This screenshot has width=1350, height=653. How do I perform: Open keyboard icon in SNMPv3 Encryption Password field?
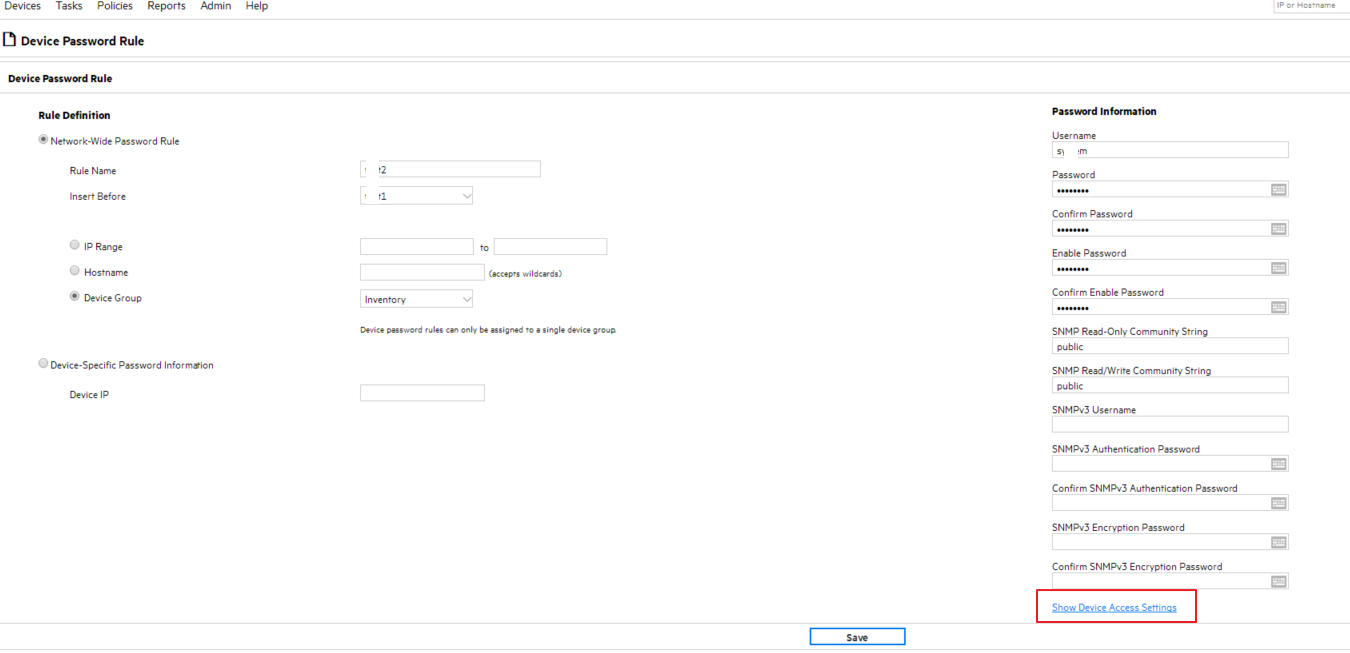(1278, 542)
